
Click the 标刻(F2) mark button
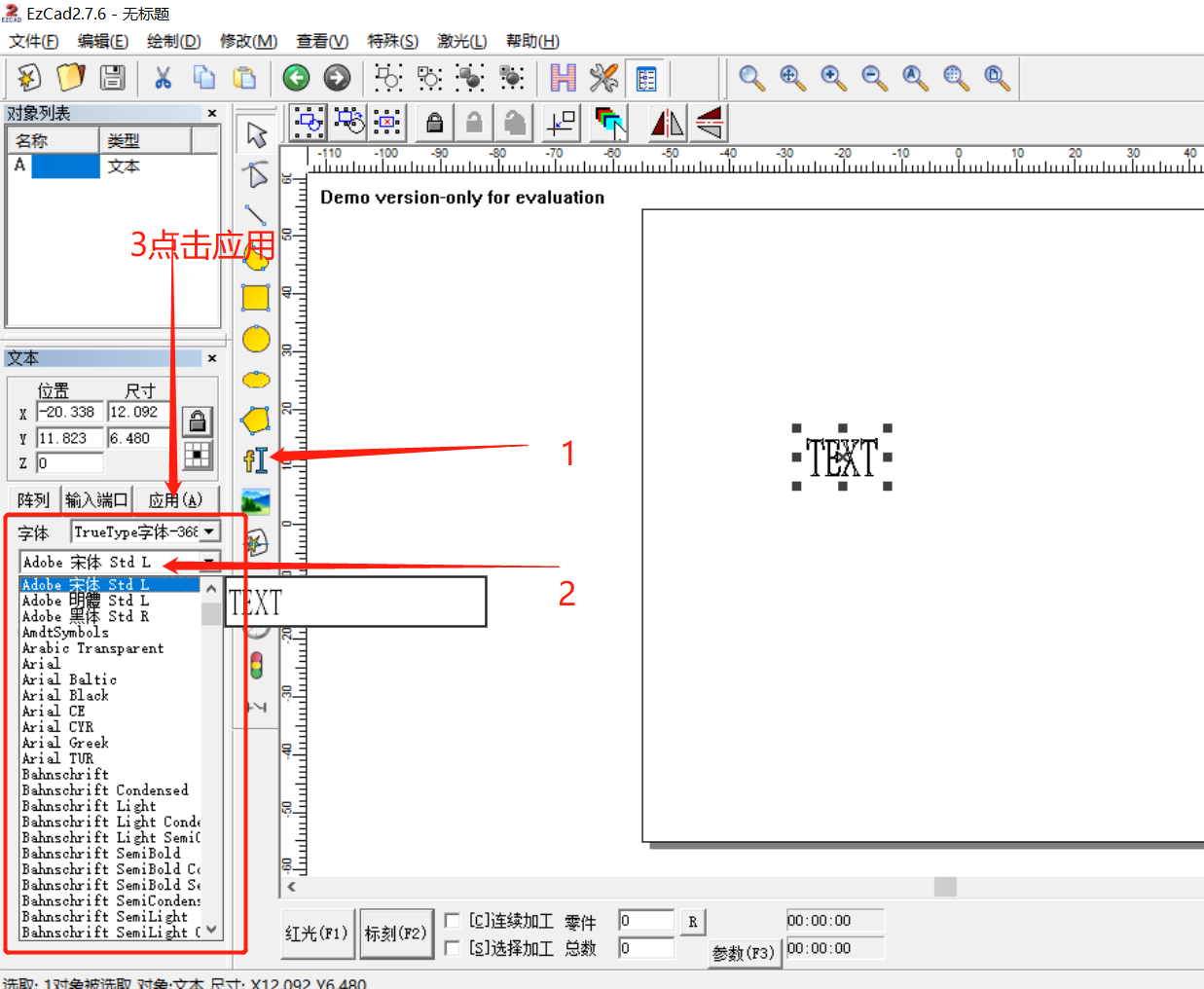(395, 934)
